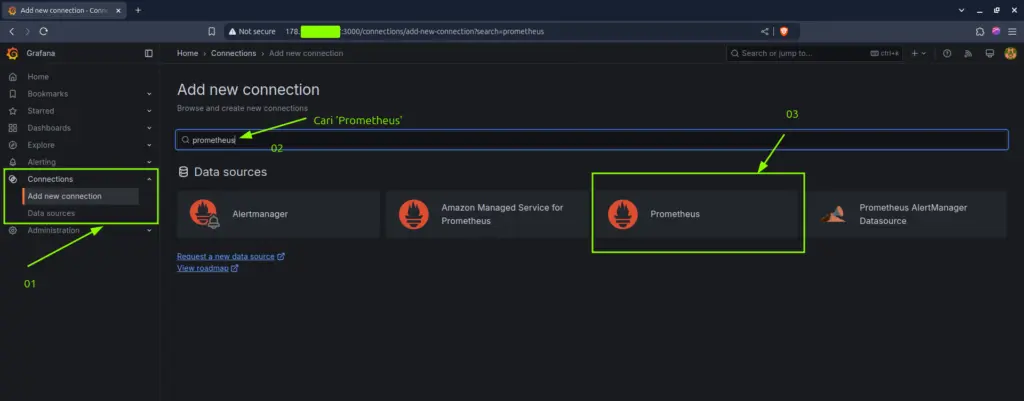Open the user profile avatar
The height and width of the screenshot is (401, 1024).
tap(1010, 54)
